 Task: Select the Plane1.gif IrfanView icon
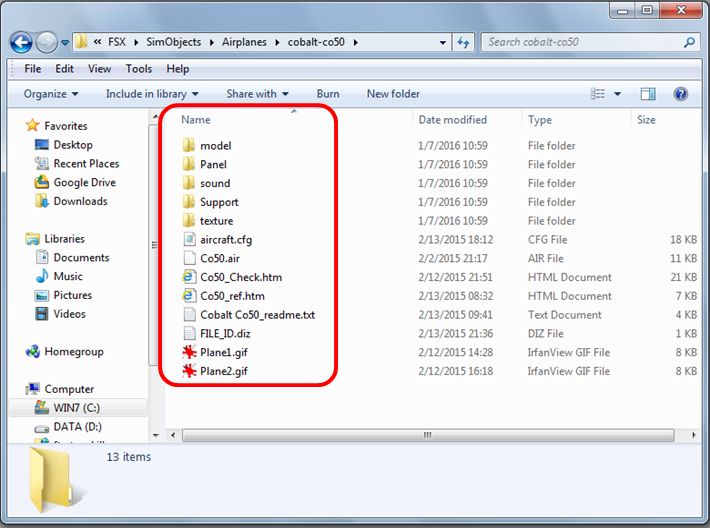(189, 352)
